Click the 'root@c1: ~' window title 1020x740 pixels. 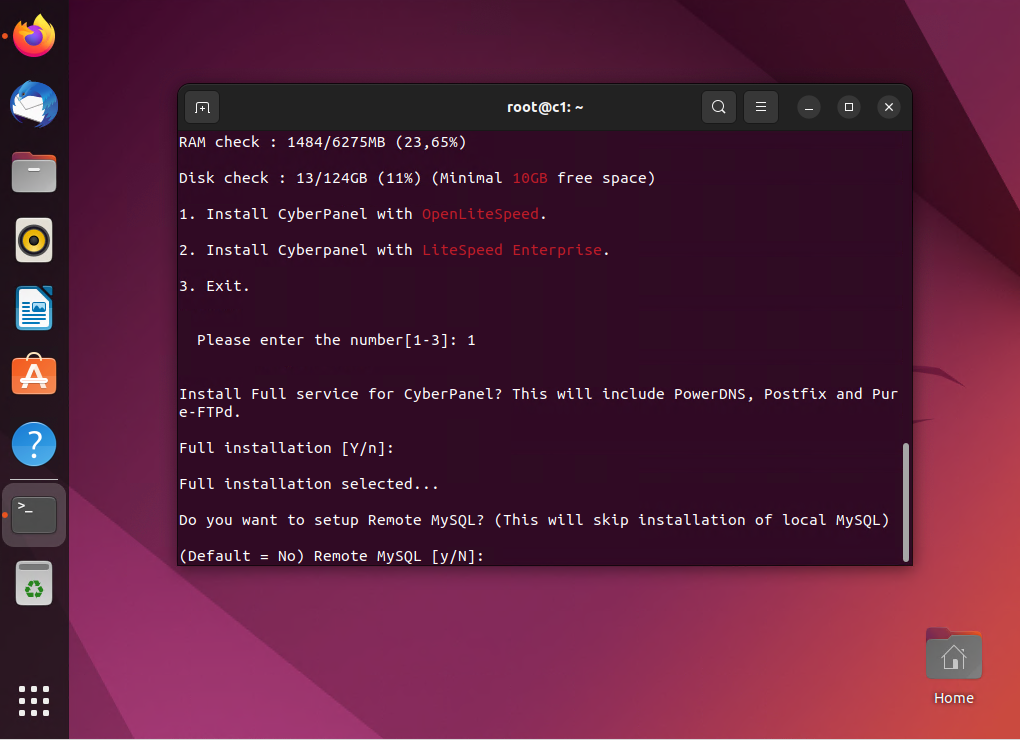(545, 107)
